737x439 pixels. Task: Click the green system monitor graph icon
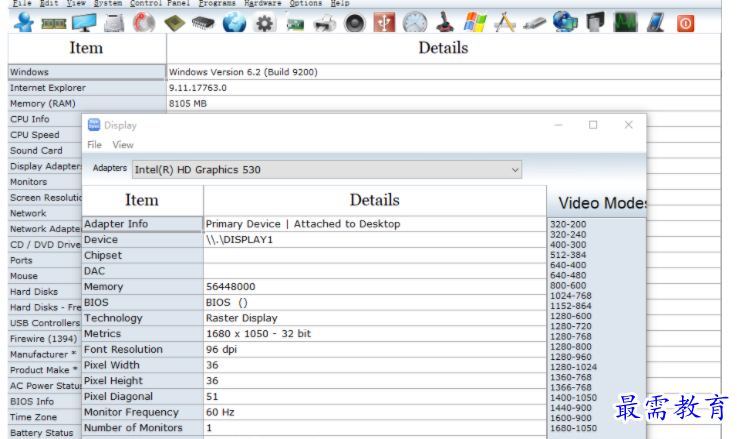click(x=625, y=23)
